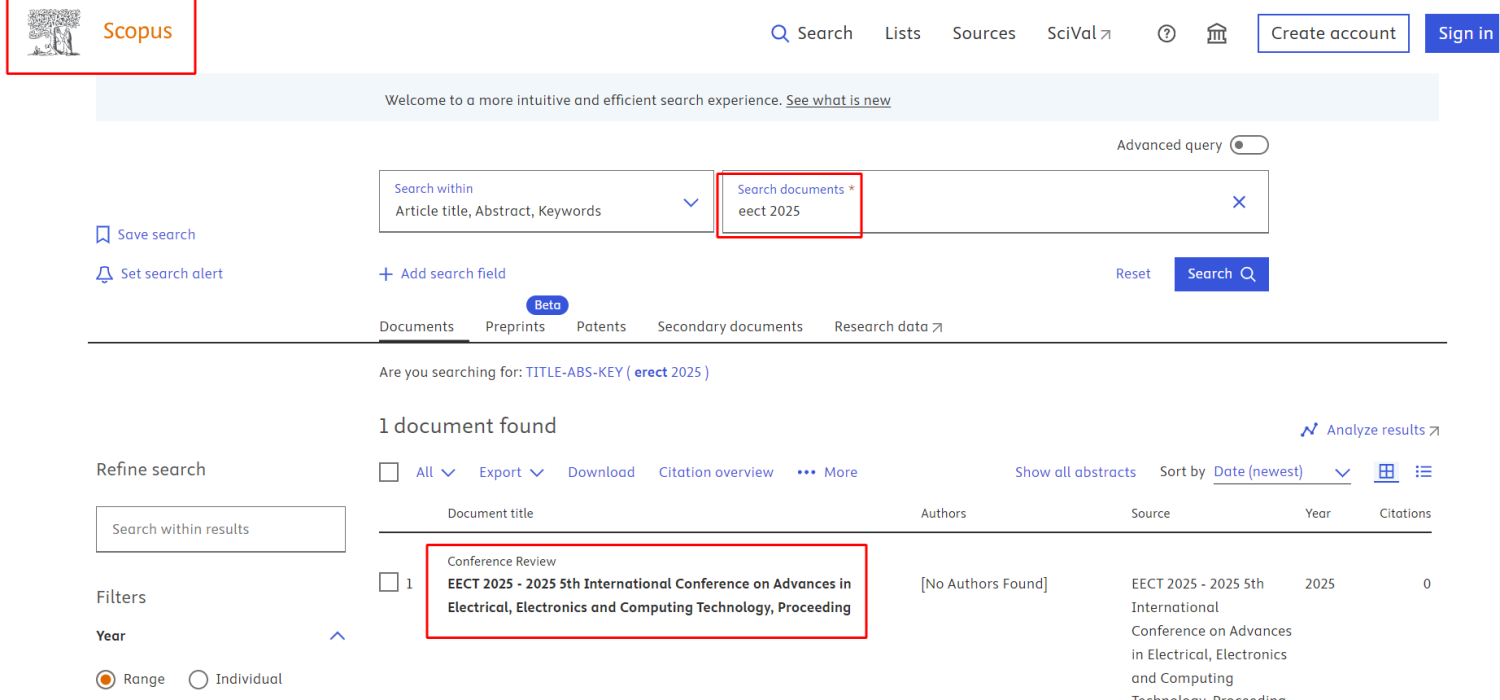Click Show all abstracts
The width and height of the screenshot is (1500, 700).
1075,472
